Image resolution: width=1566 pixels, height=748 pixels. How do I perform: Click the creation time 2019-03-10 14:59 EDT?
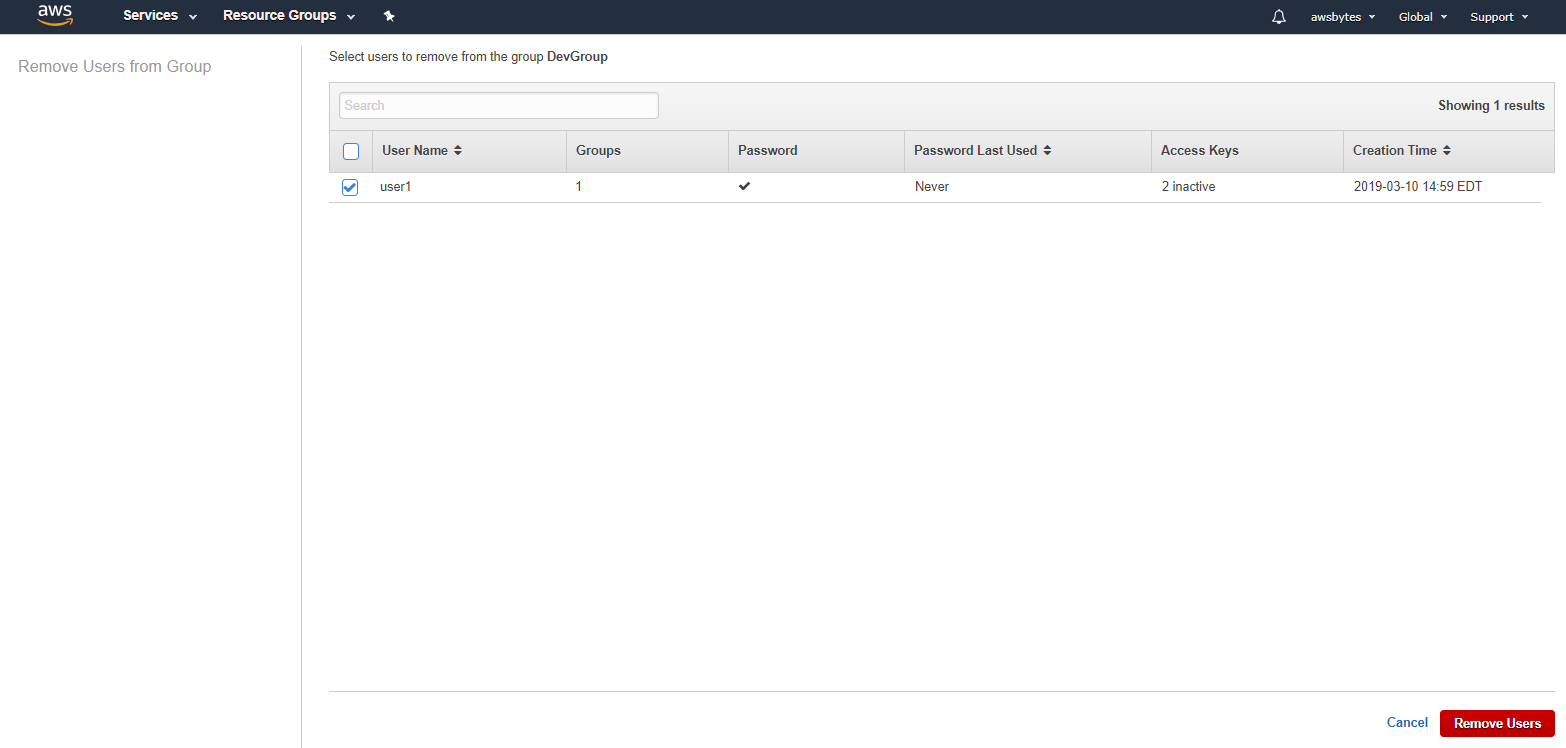coord(1418,187)
